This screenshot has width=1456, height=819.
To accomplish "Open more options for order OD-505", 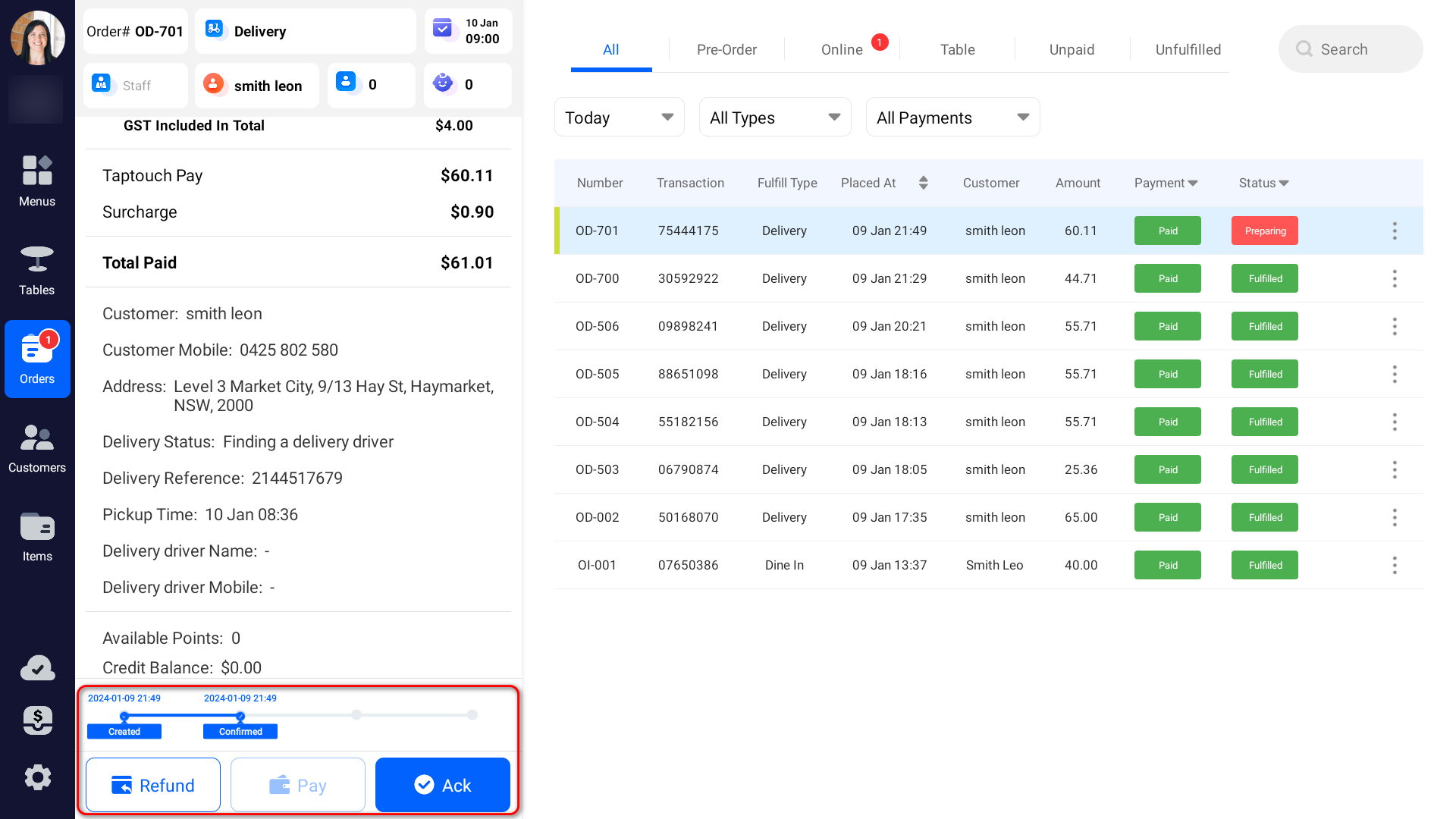I will (1395, 374).
